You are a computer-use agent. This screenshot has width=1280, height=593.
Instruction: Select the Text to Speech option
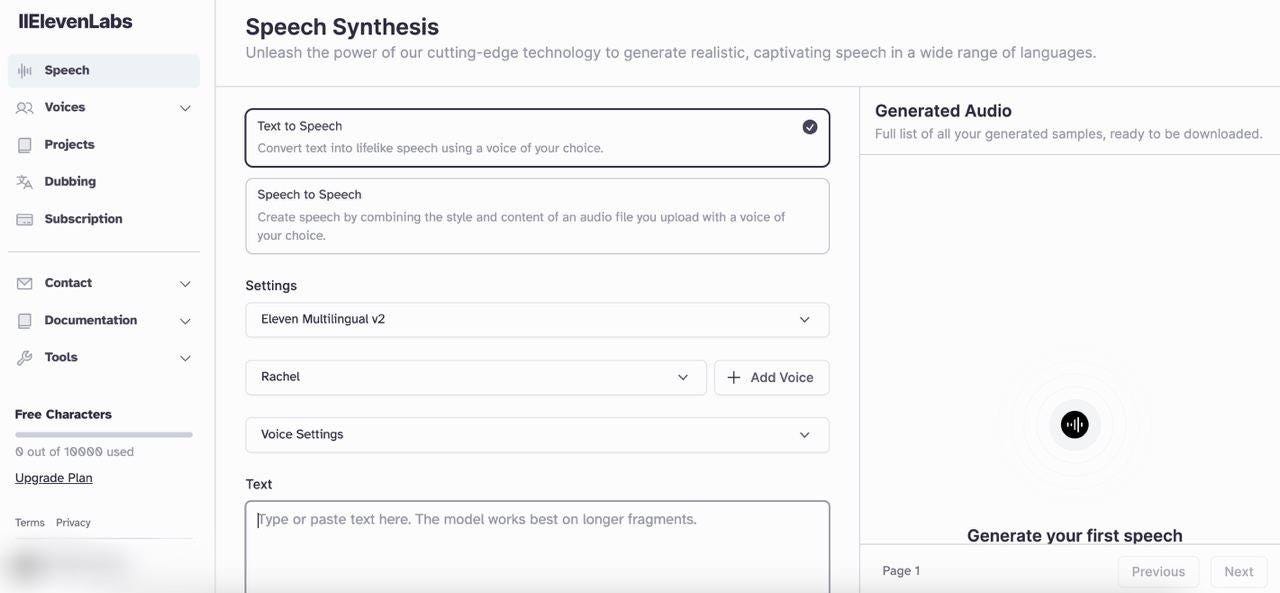(537, 137)
